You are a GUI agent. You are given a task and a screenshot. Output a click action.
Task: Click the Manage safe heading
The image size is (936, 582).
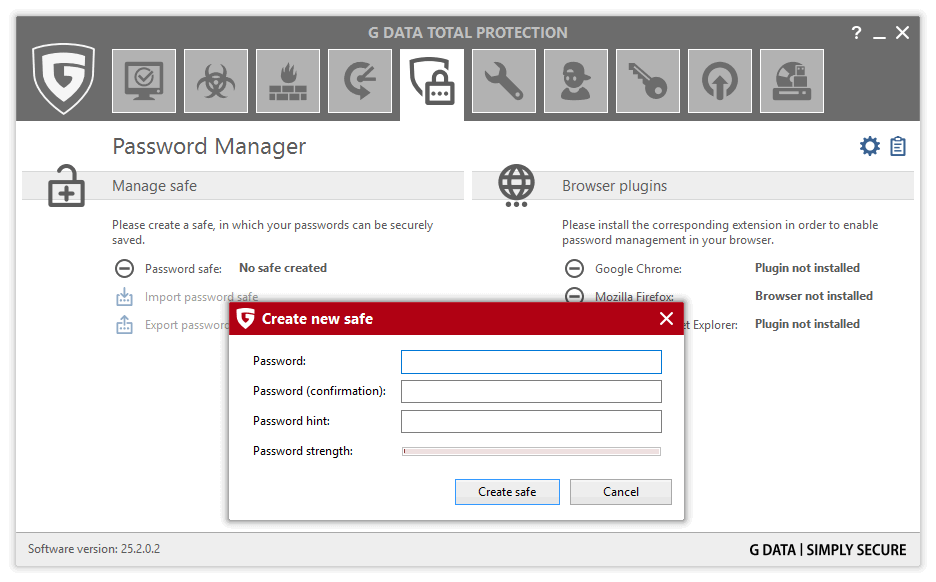click(x=155, y=186)
